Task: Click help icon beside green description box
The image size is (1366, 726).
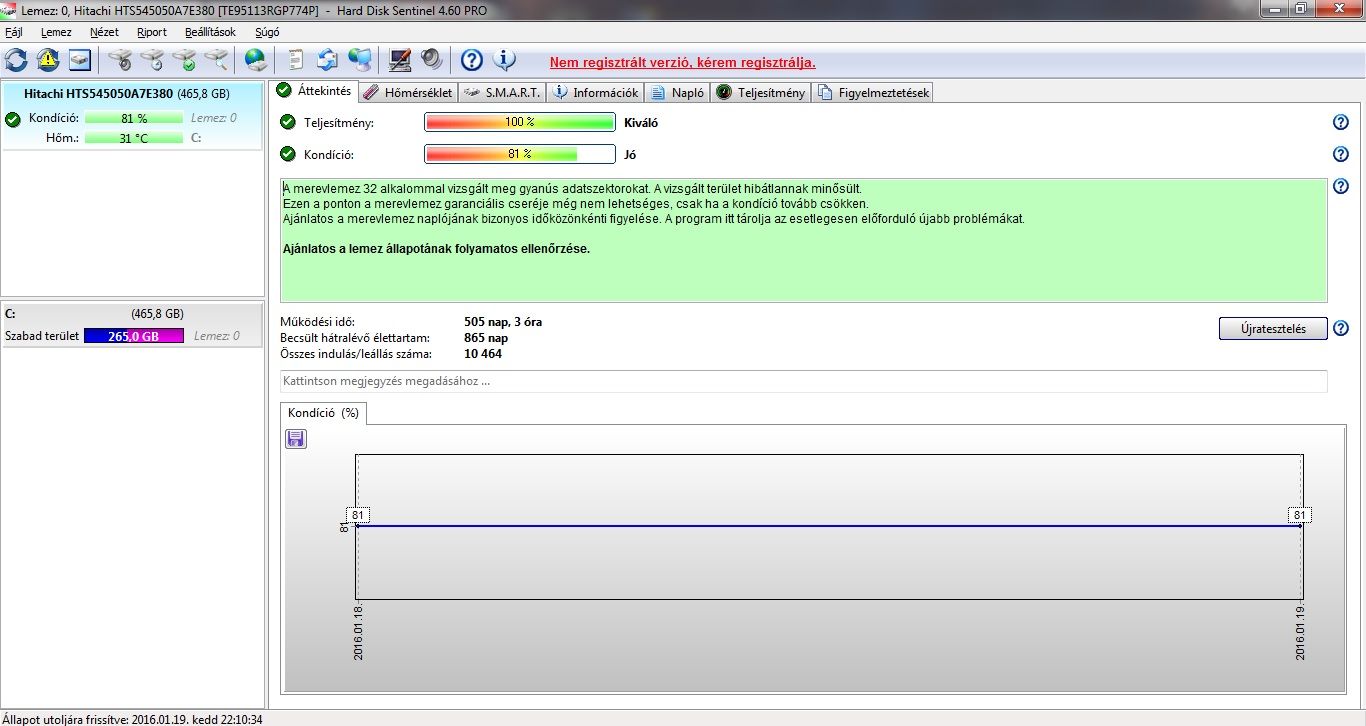Action: coord(1341,186)
